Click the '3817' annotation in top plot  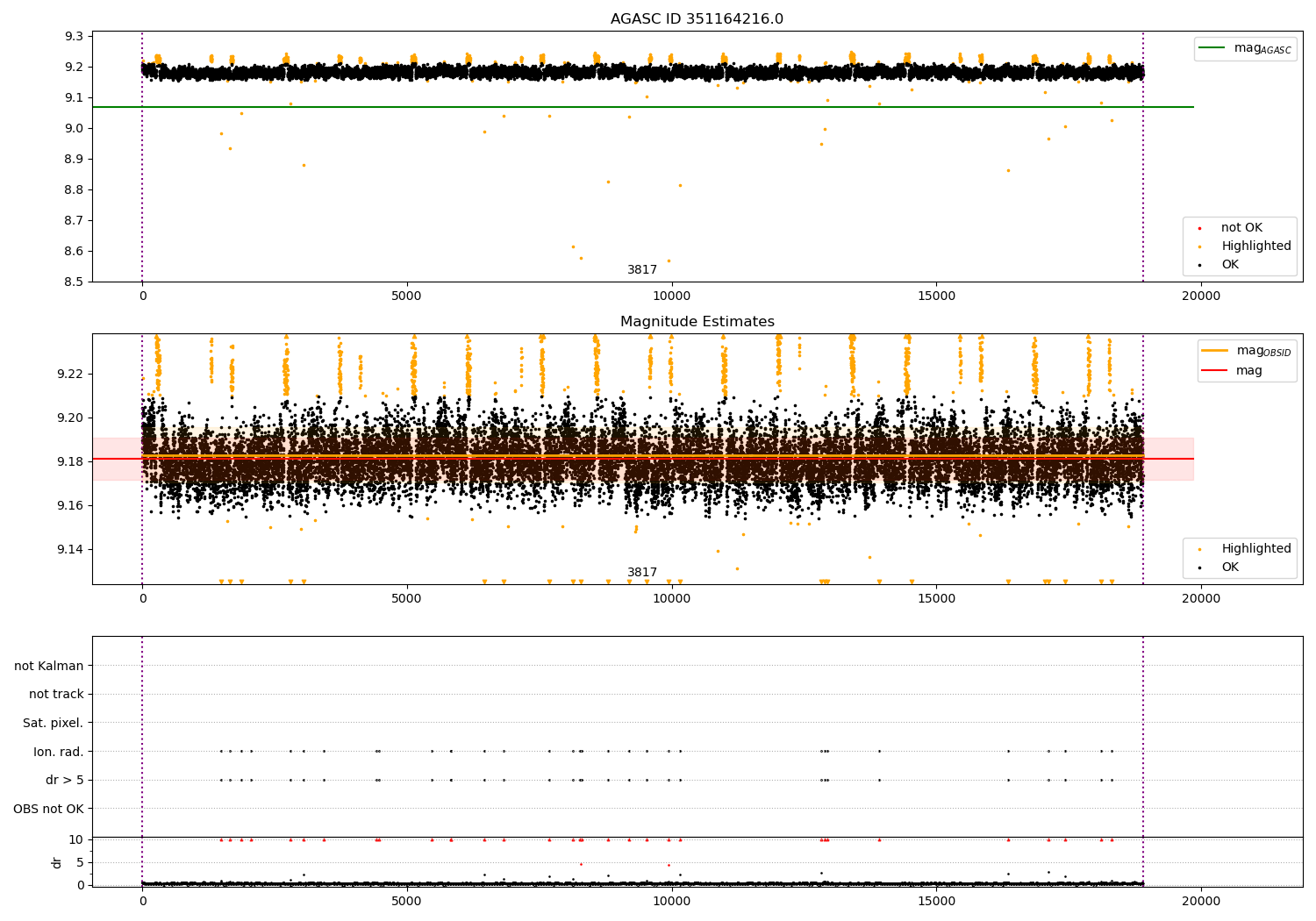642,270
